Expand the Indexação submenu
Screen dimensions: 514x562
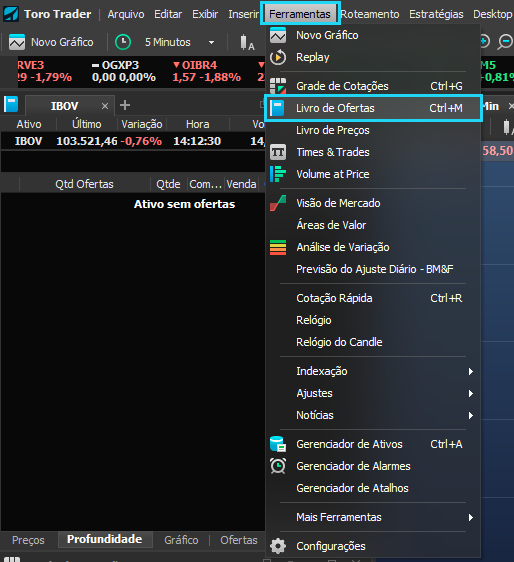click(x=471, y=372)
